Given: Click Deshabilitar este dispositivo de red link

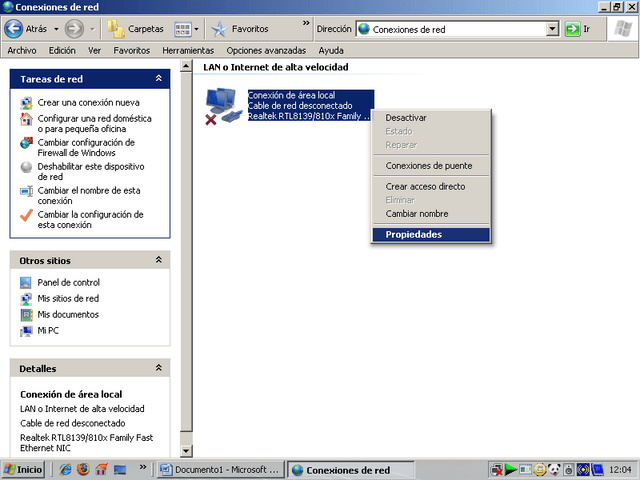Looking at the screenshot, I should [91, 172].
